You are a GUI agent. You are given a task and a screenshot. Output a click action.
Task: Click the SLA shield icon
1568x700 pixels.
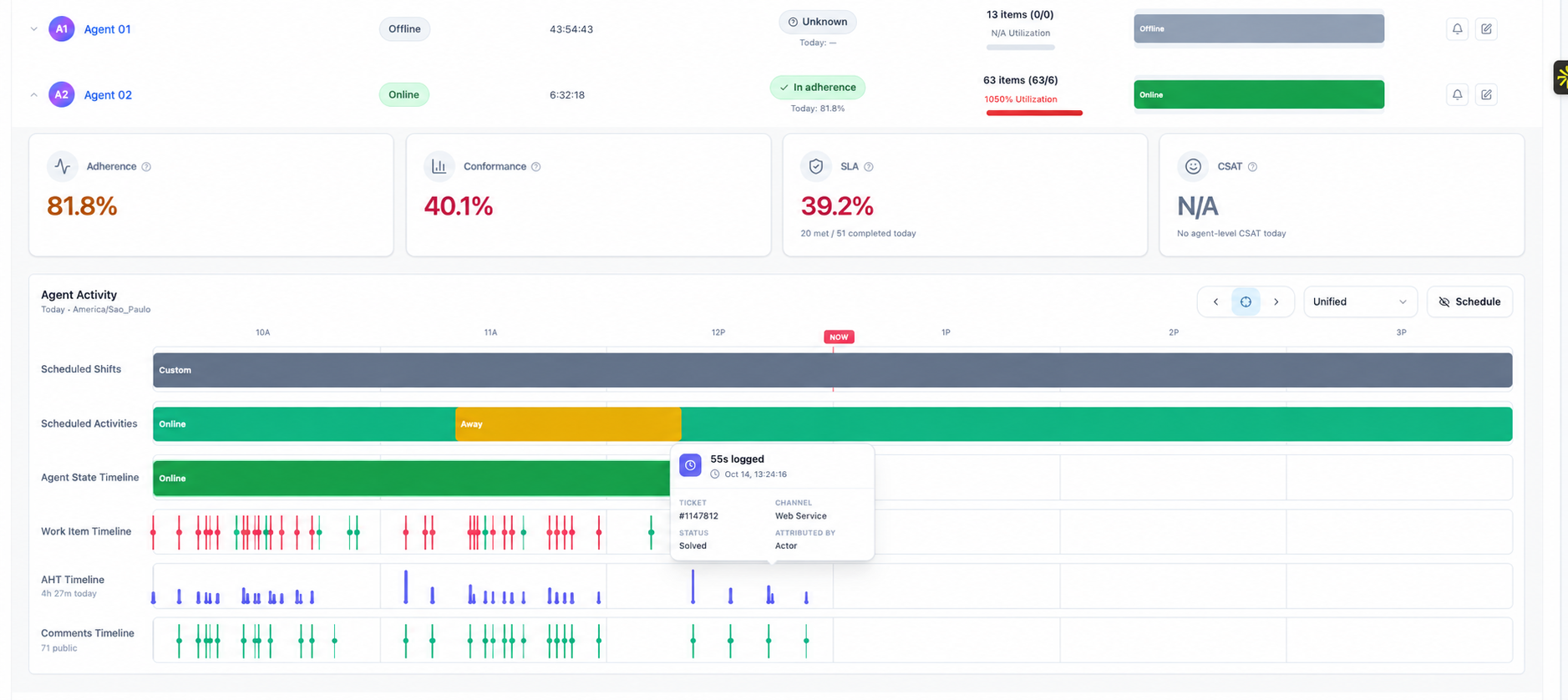pyautogui.click(x=816, y=166)
